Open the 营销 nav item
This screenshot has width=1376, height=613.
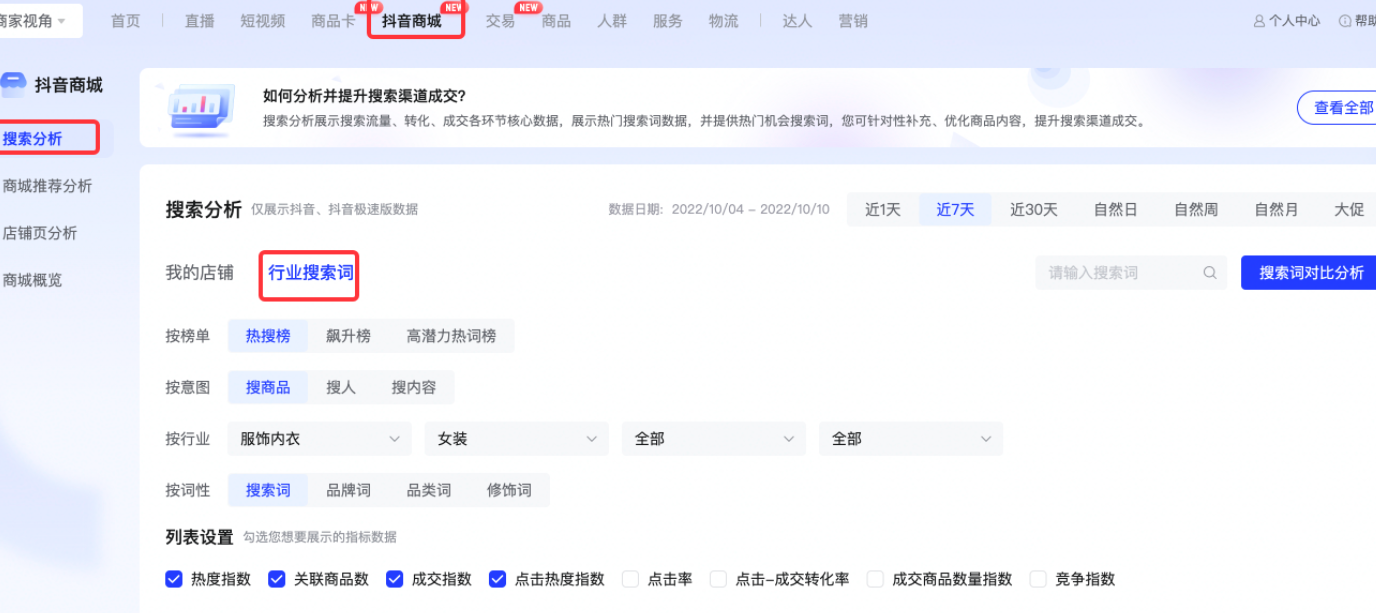tap(853, 21)
